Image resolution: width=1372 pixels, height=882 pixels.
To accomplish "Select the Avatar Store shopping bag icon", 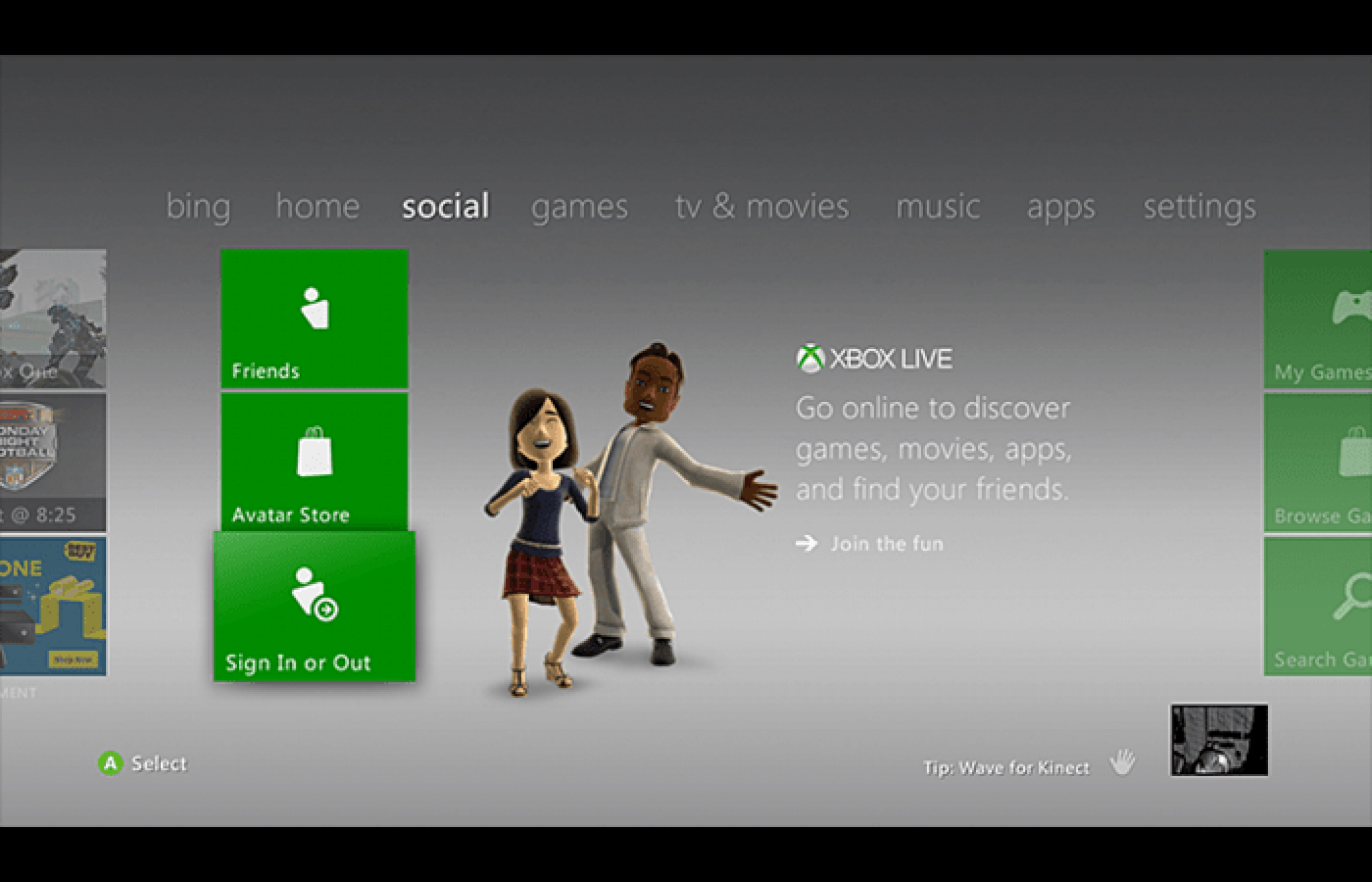I will (315, 452).
